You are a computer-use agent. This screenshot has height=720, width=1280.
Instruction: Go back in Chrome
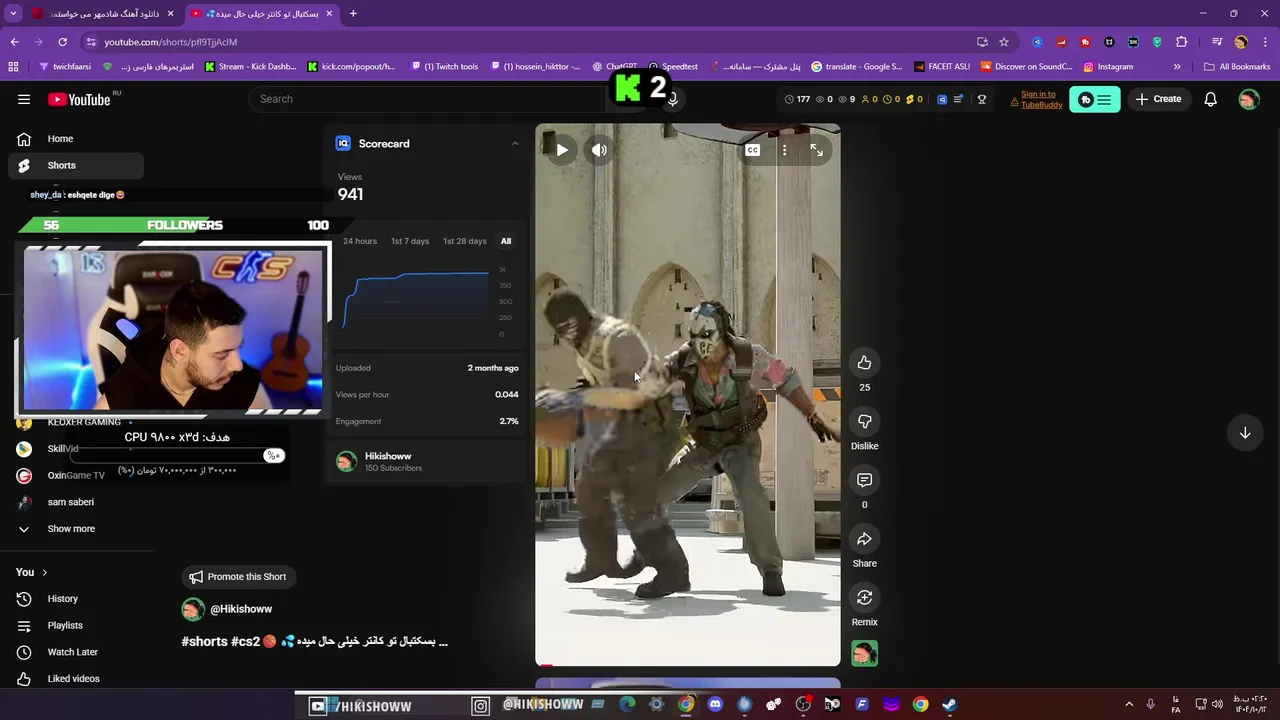(14, 42)
